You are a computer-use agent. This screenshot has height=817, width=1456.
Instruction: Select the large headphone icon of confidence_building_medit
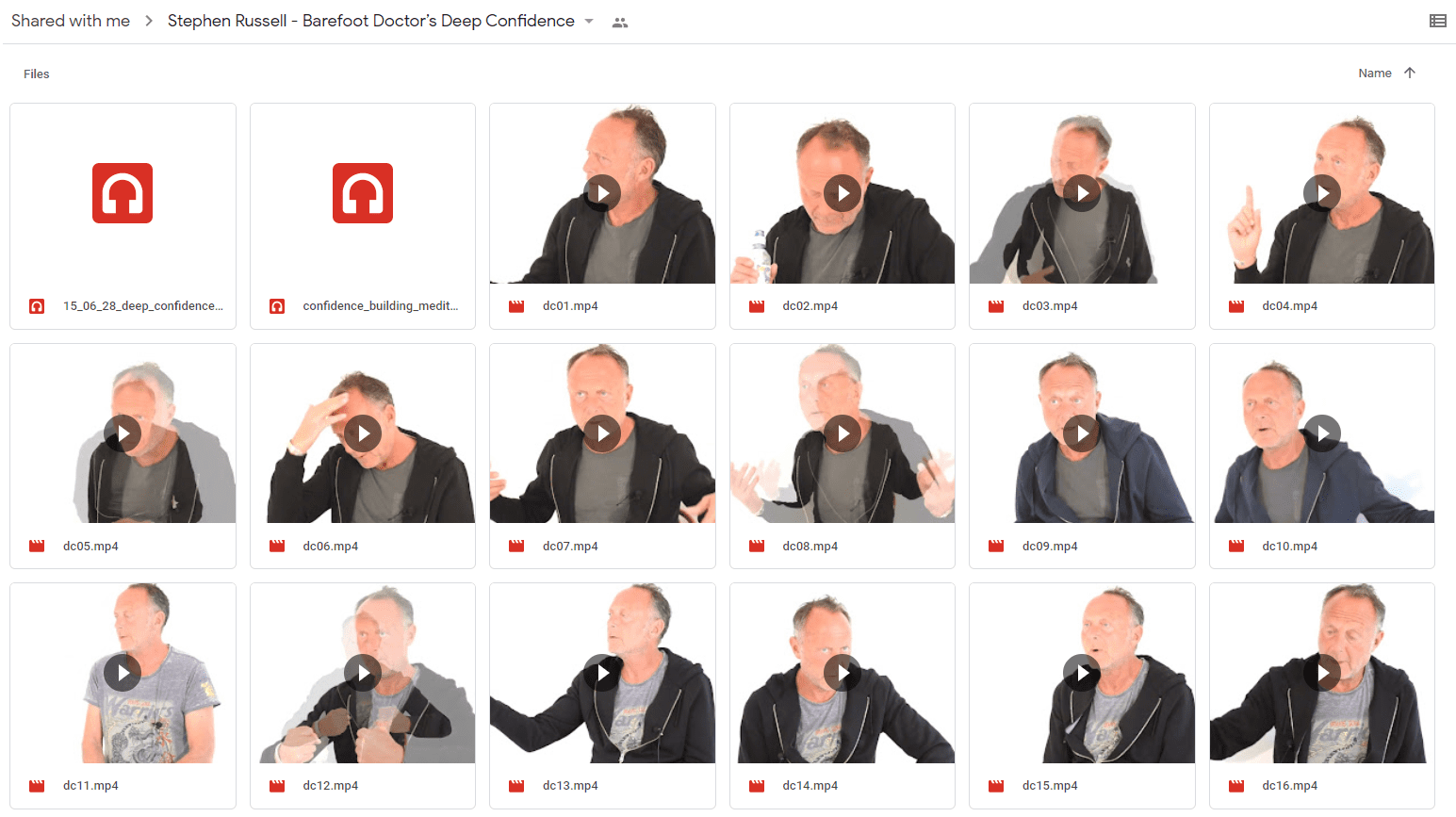click(x=363, y=193)
